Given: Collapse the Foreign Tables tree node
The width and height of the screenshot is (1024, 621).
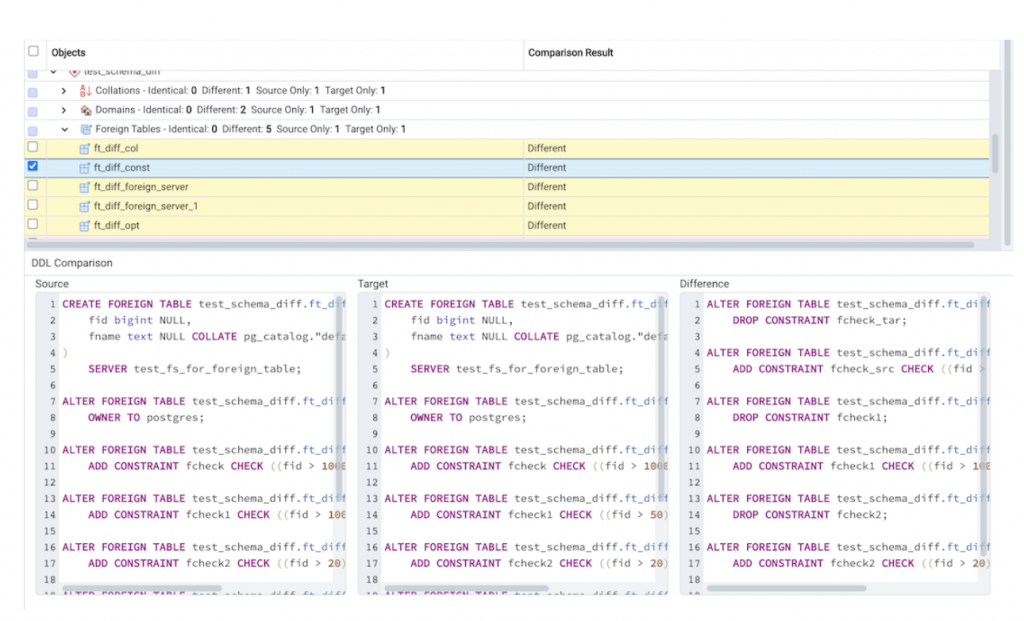Looking at the screenshot, I should (65, 129).
